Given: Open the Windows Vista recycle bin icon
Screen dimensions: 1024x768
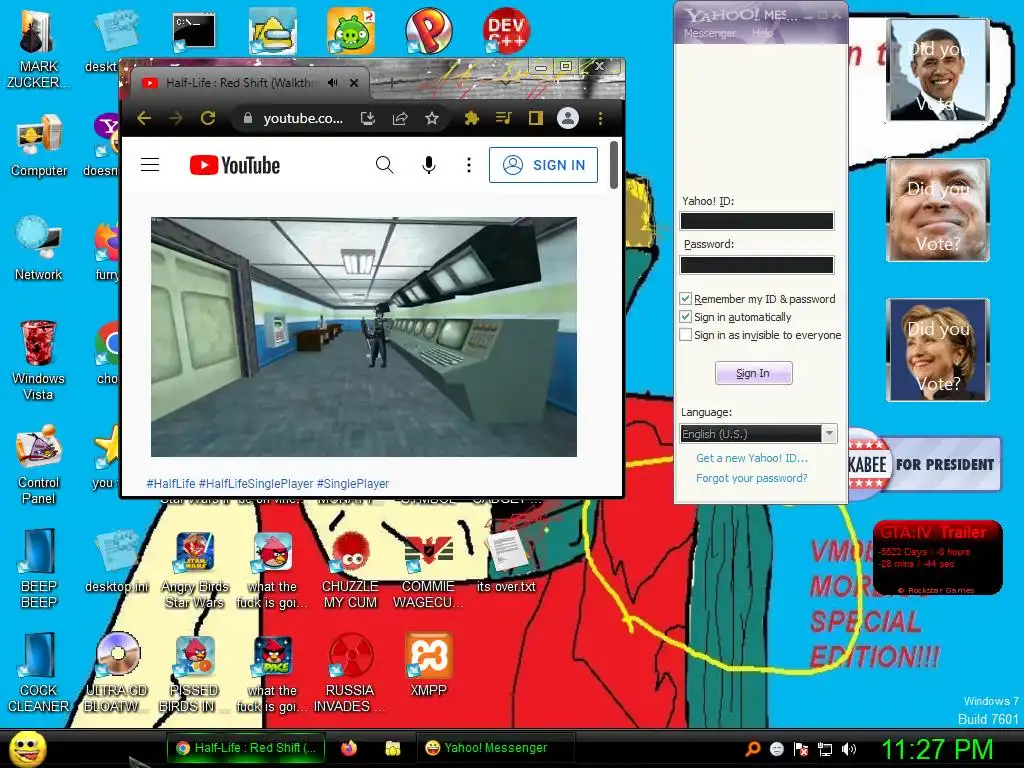Looking at the screenshot, I should [x=39, y=360].
